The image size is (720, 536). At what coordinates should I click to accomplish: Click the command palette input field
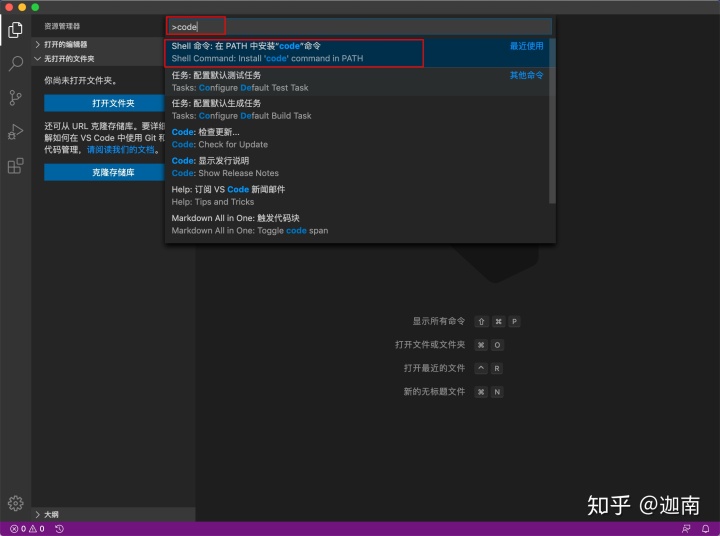click(360, 27)
